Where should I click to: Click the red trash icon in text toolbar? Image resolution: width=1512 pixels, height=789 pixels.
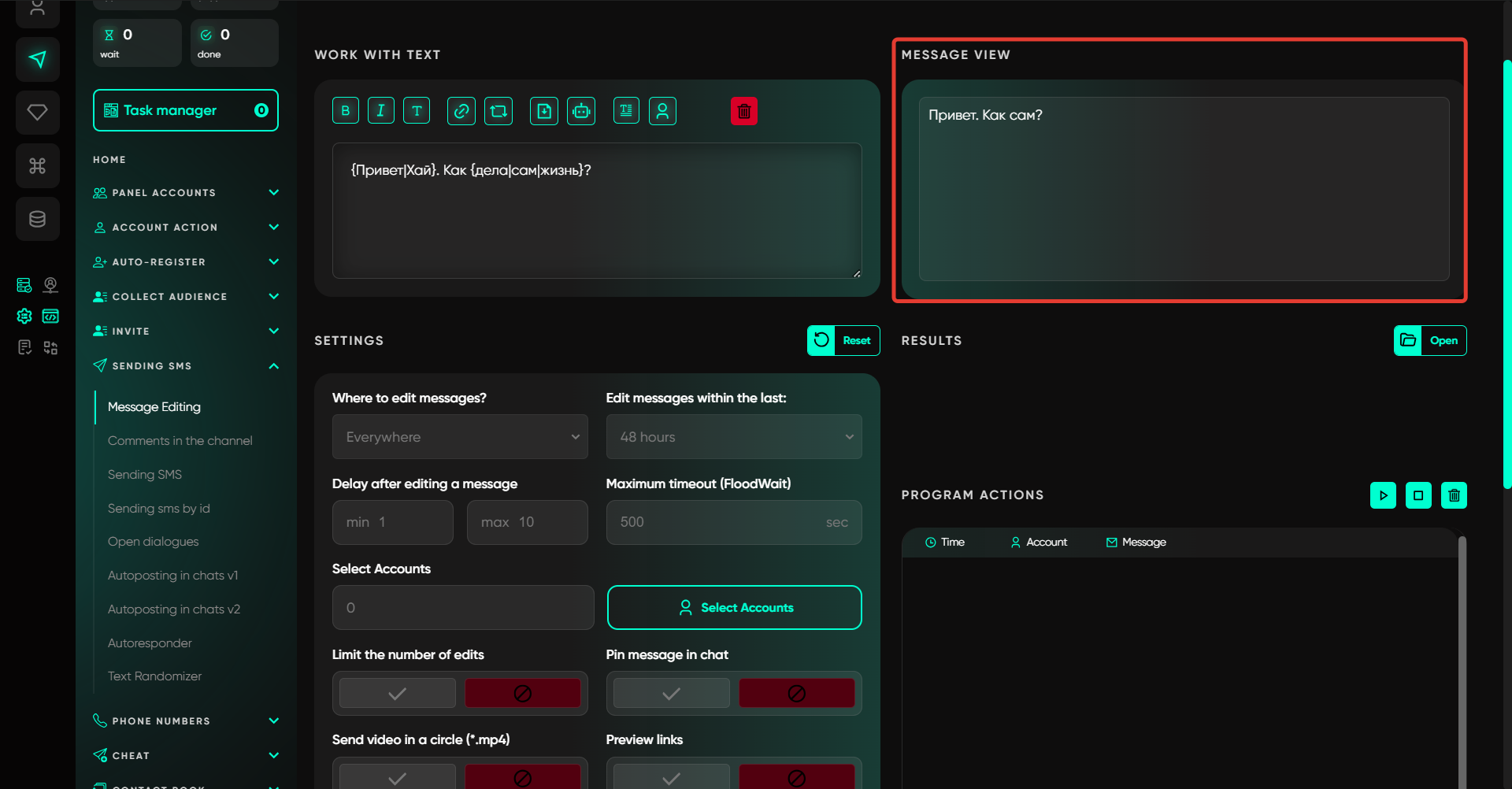pyautogui.click(x=743, y=111)
